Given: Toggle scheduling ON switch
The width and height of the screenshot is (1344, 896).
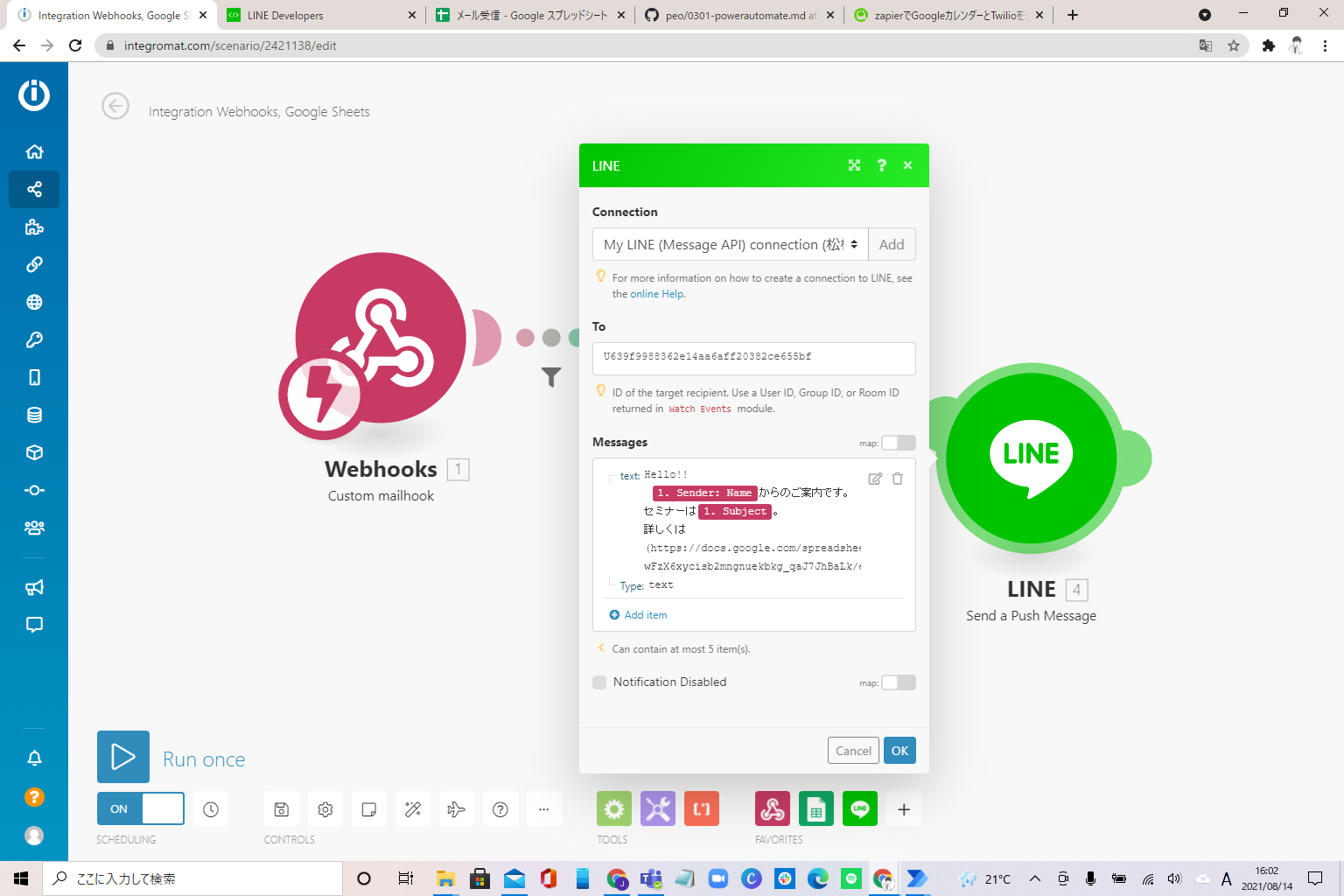Looking at the screenshot, I should [141, 808].
